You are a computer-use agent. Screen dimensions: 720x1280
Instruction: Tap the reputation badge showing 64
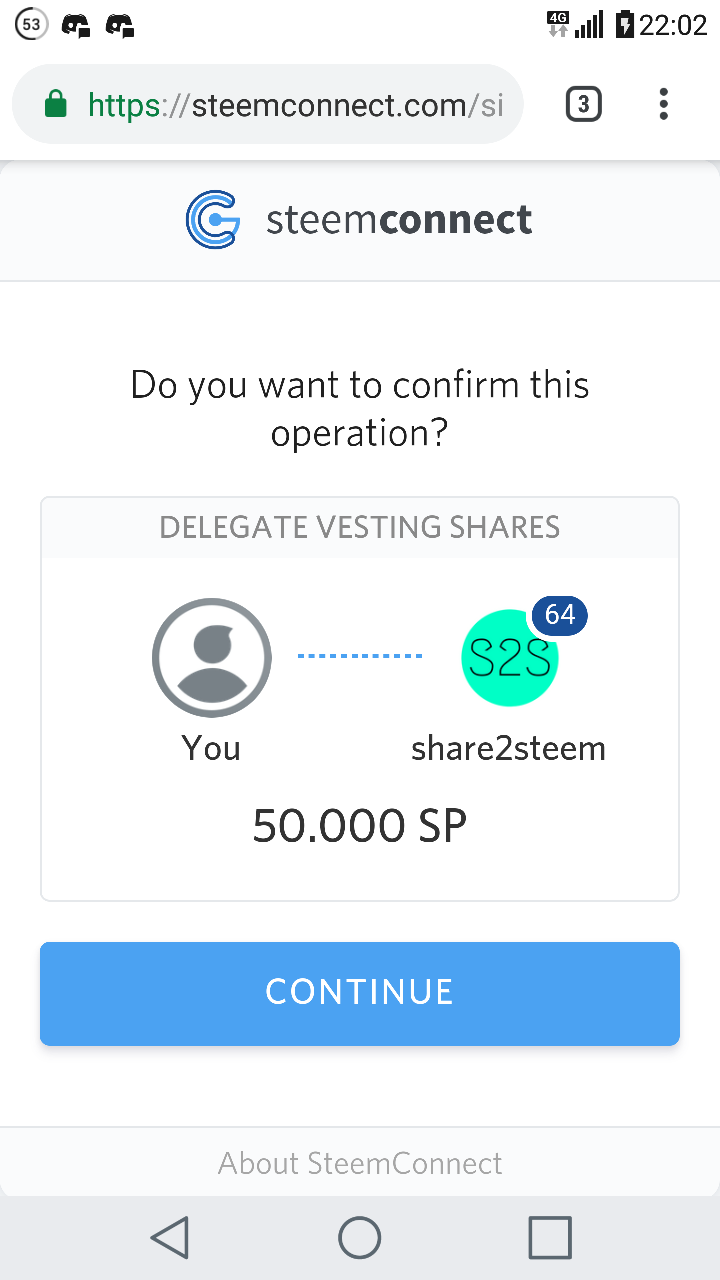pyautogui.click(x=560, y=614)
